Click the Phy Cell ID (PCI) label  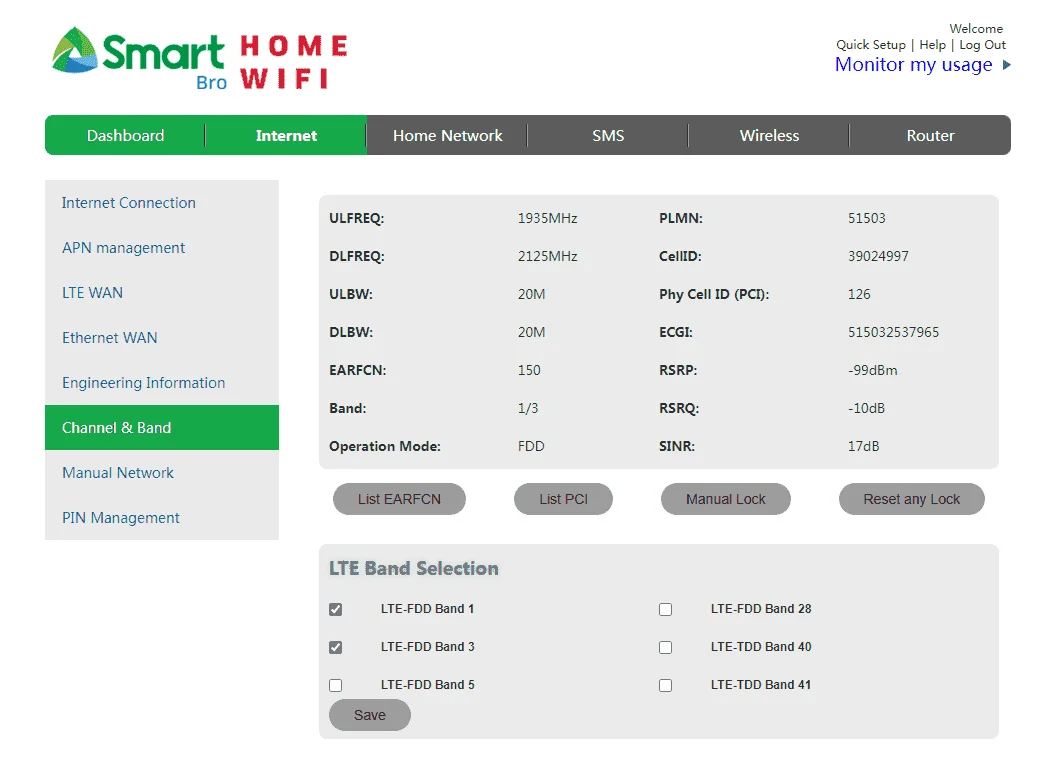(714, 294)
